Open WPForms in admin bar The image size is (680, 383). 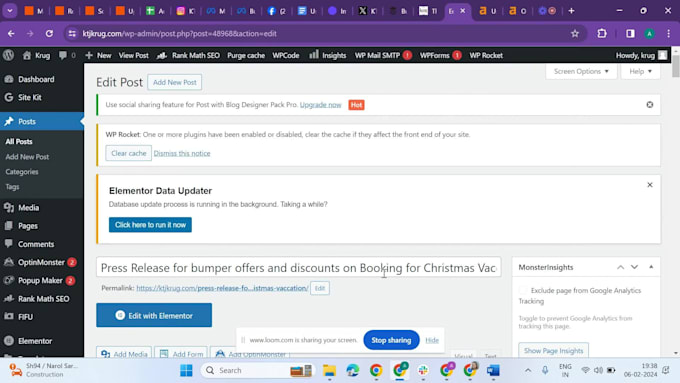[440, 56]
